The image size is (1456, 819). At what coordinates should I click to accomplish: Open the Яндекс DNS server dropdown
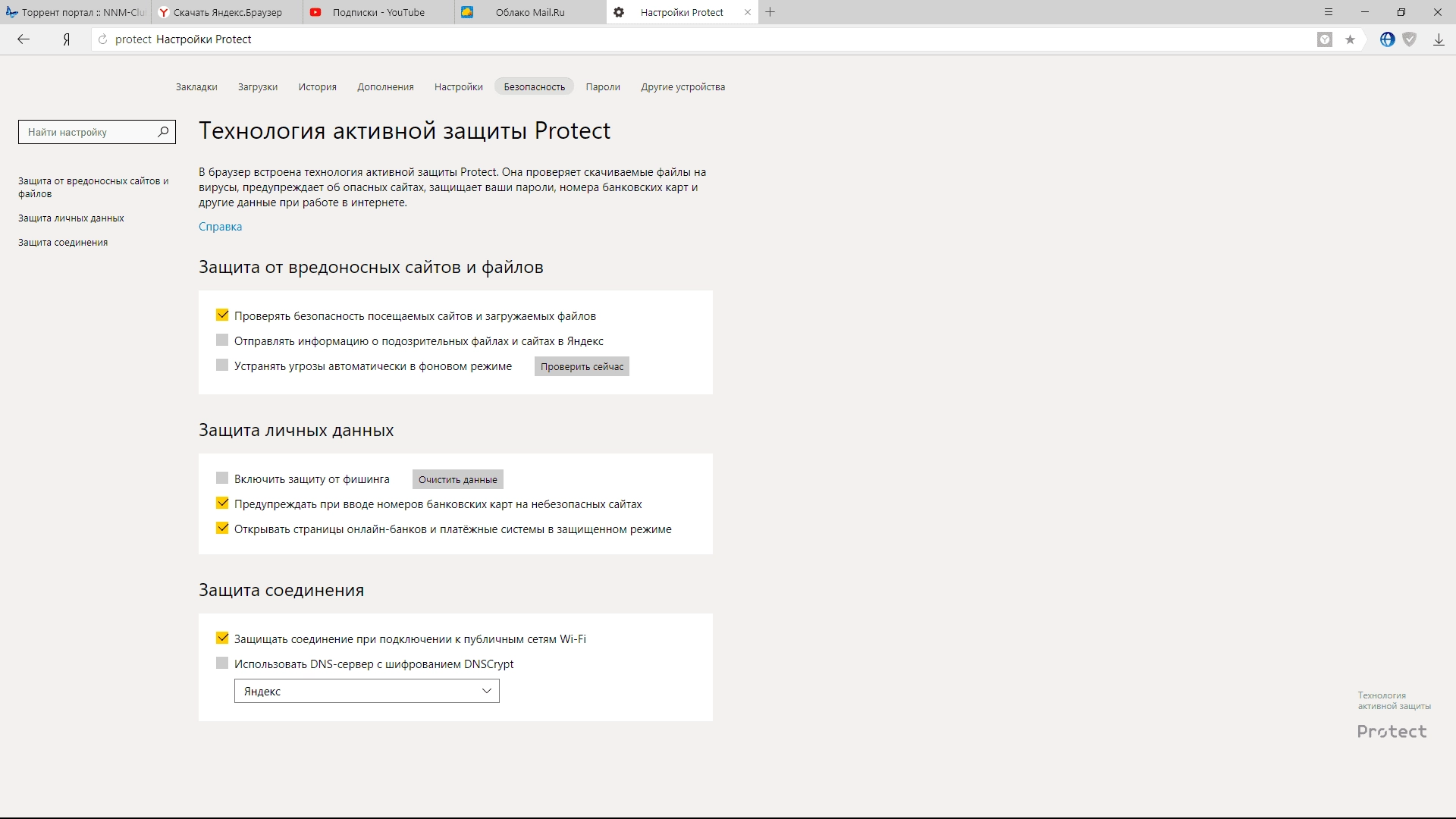click(367, 691)
